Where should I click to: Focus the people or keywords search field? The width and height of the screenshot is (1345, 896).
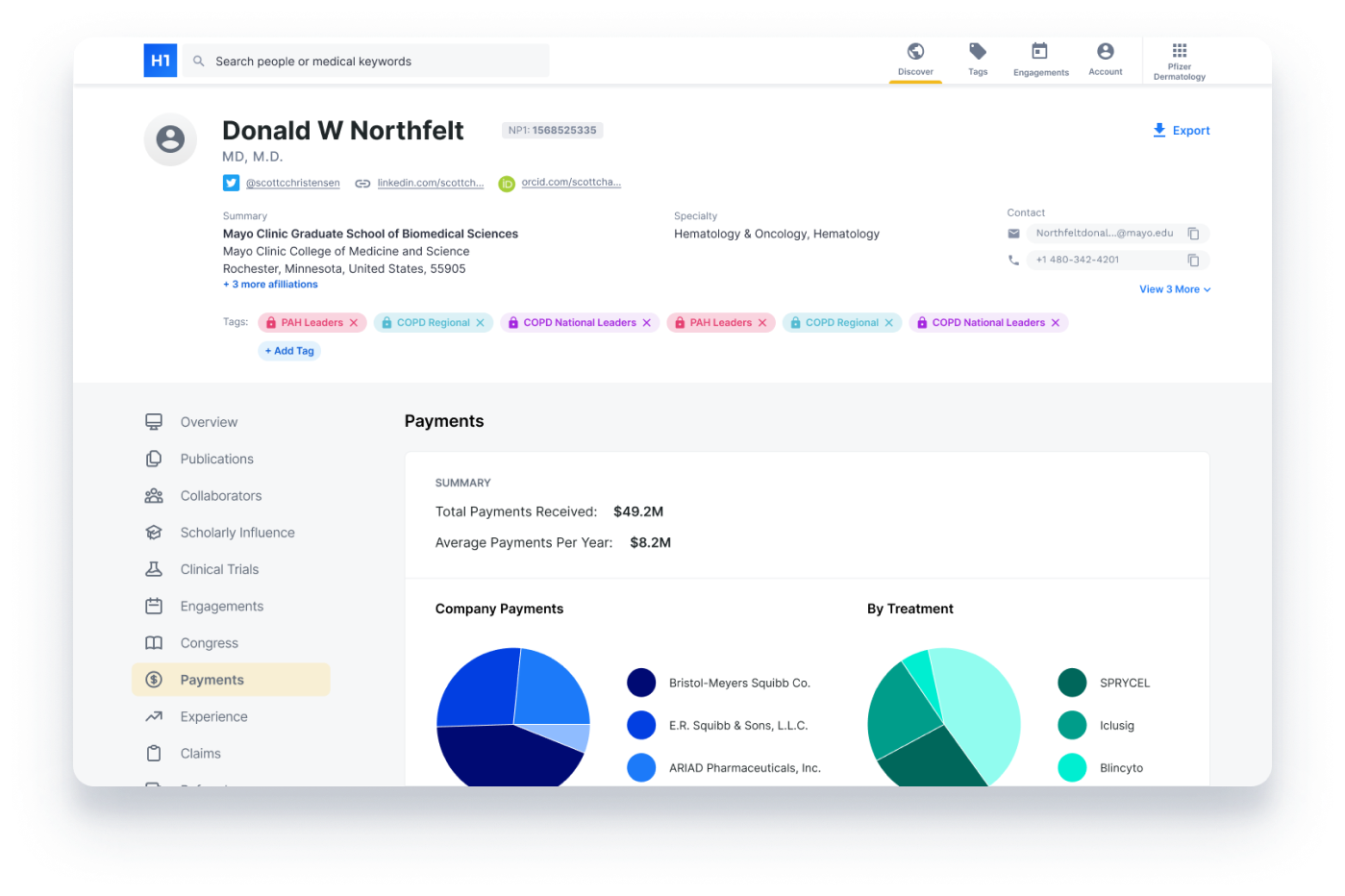365,61
